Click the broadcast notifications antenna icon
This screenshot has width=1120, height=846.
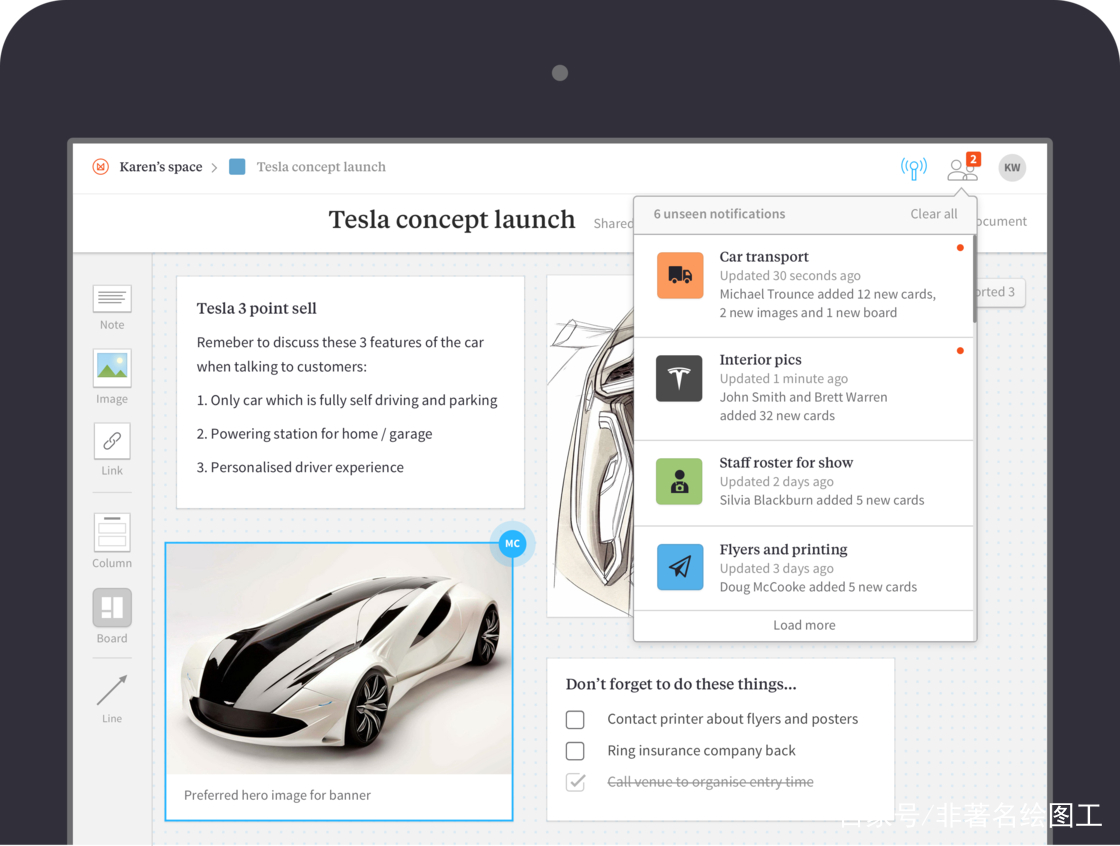click(x=914, y=169)
